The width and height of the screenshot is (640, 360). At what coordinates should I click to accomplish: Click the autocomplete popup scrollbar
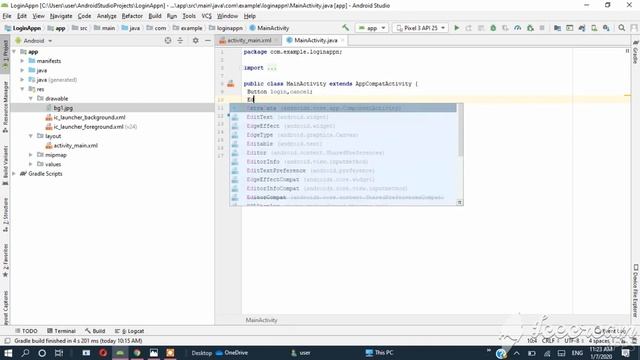pyautogui.click(x=460, y=130)
